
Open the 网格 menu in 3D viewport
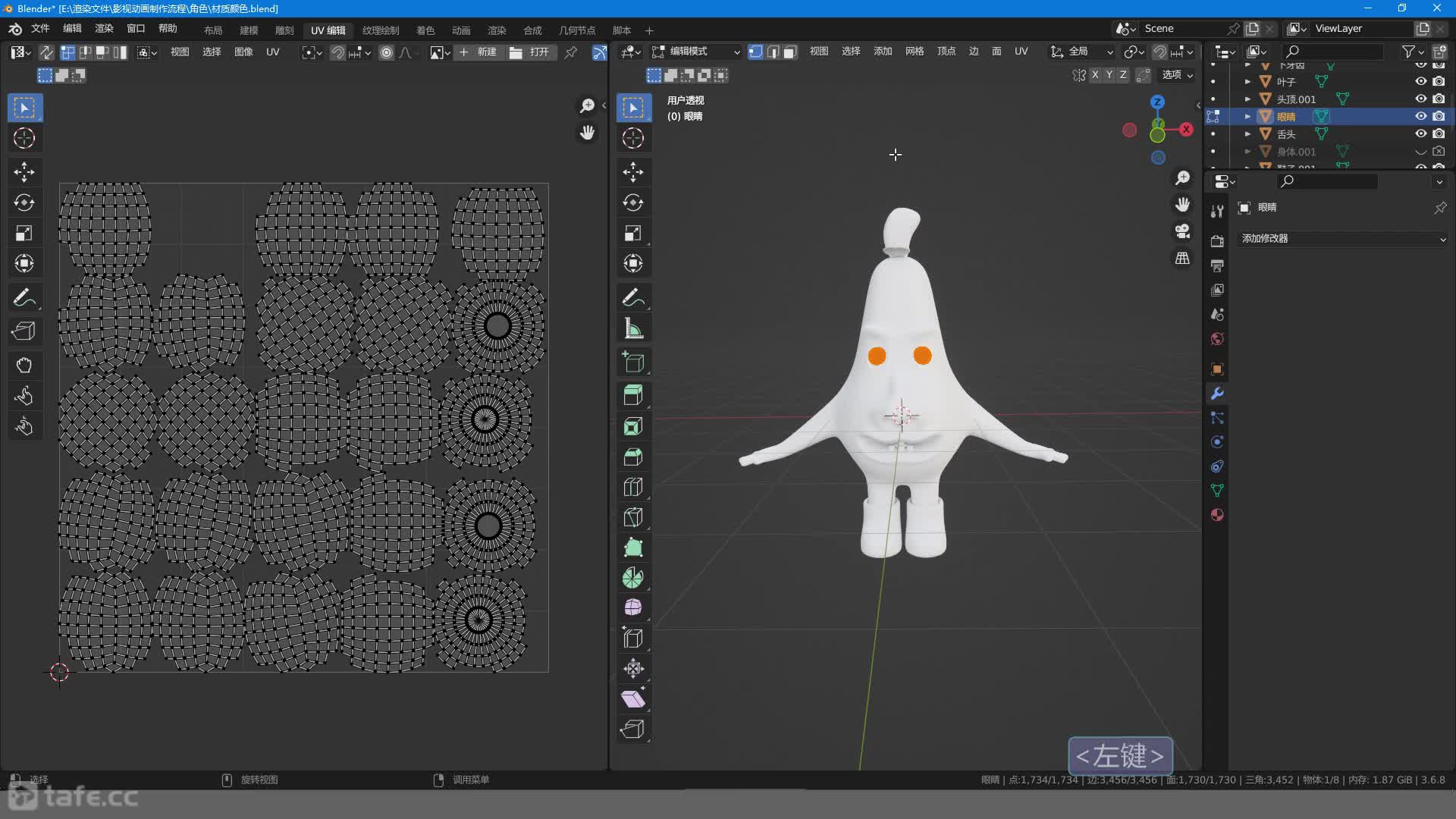click(915, 52)
